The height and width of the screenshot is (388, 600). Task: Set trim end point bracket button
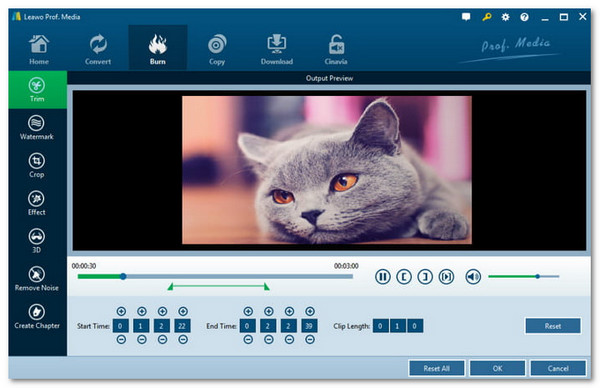click(425, 276)
